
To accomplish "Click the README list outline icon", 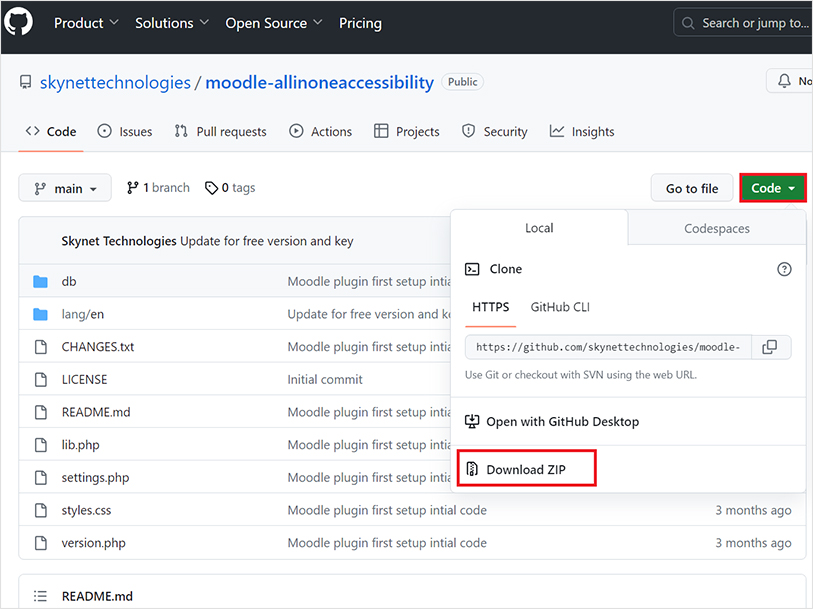I will 41,596.
